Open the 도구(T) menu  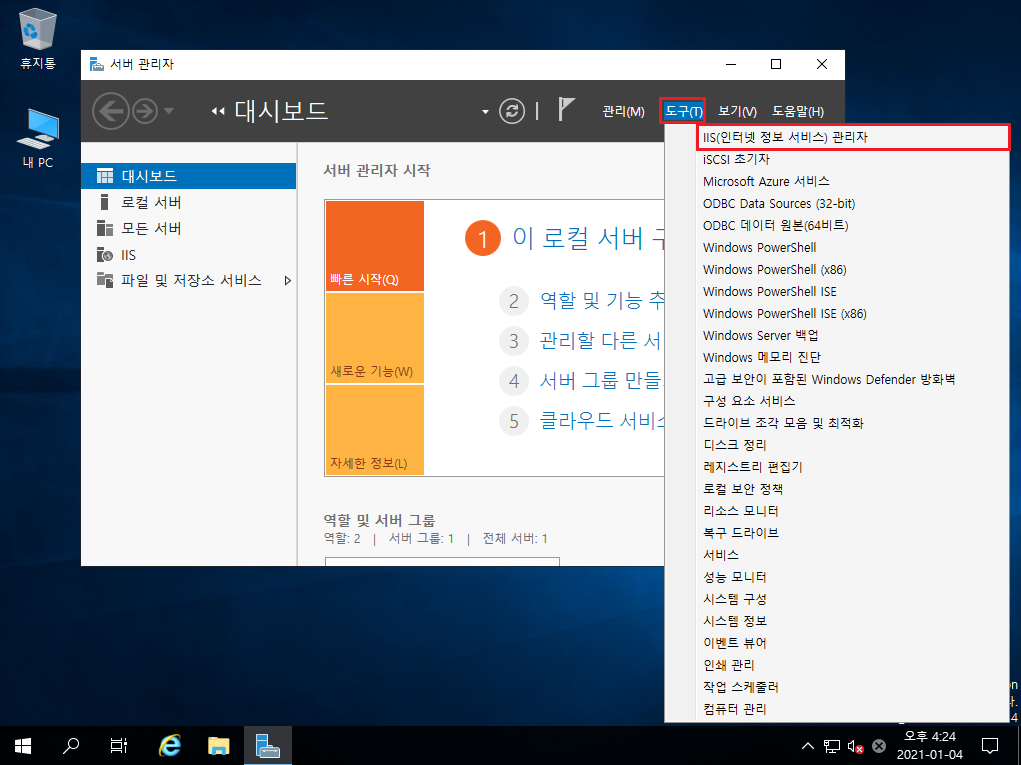(x=683, y=111)
